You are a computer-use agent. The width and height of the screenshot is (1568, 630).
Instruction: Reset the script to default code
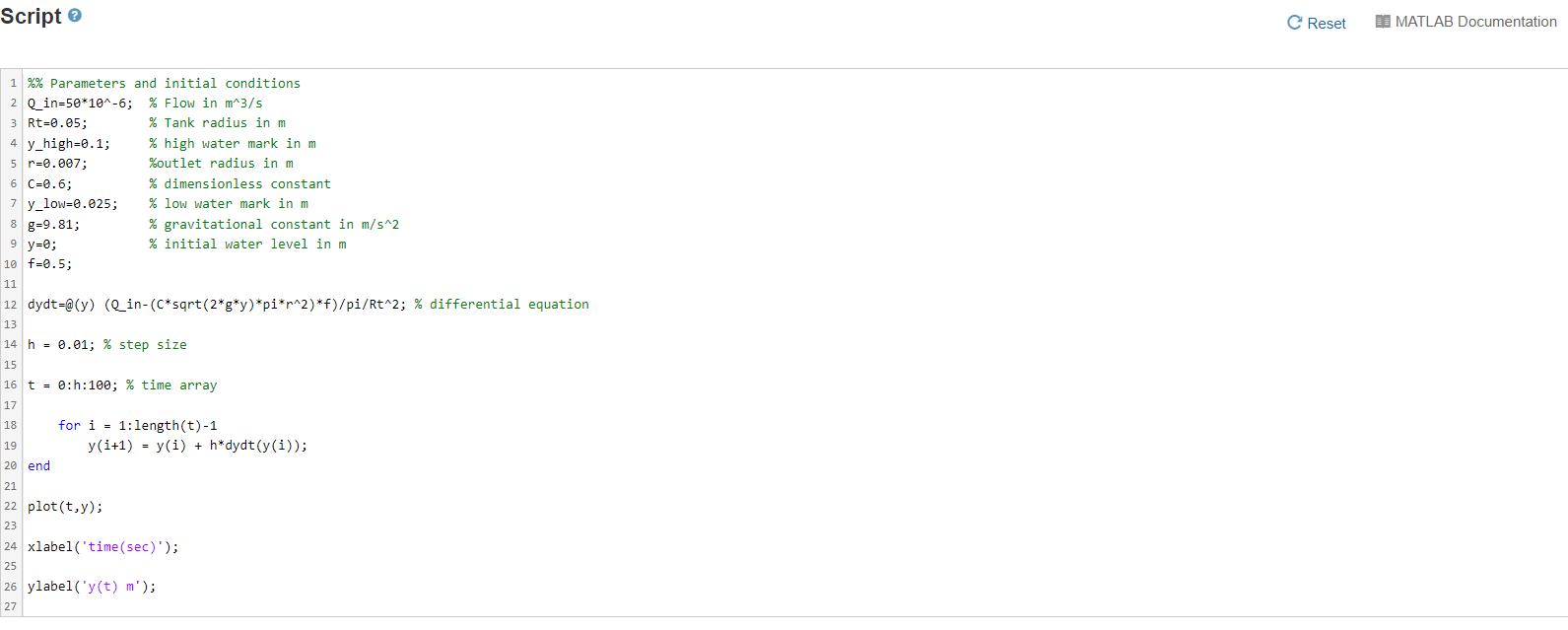pyautogui.click(x=1317, y=21)
